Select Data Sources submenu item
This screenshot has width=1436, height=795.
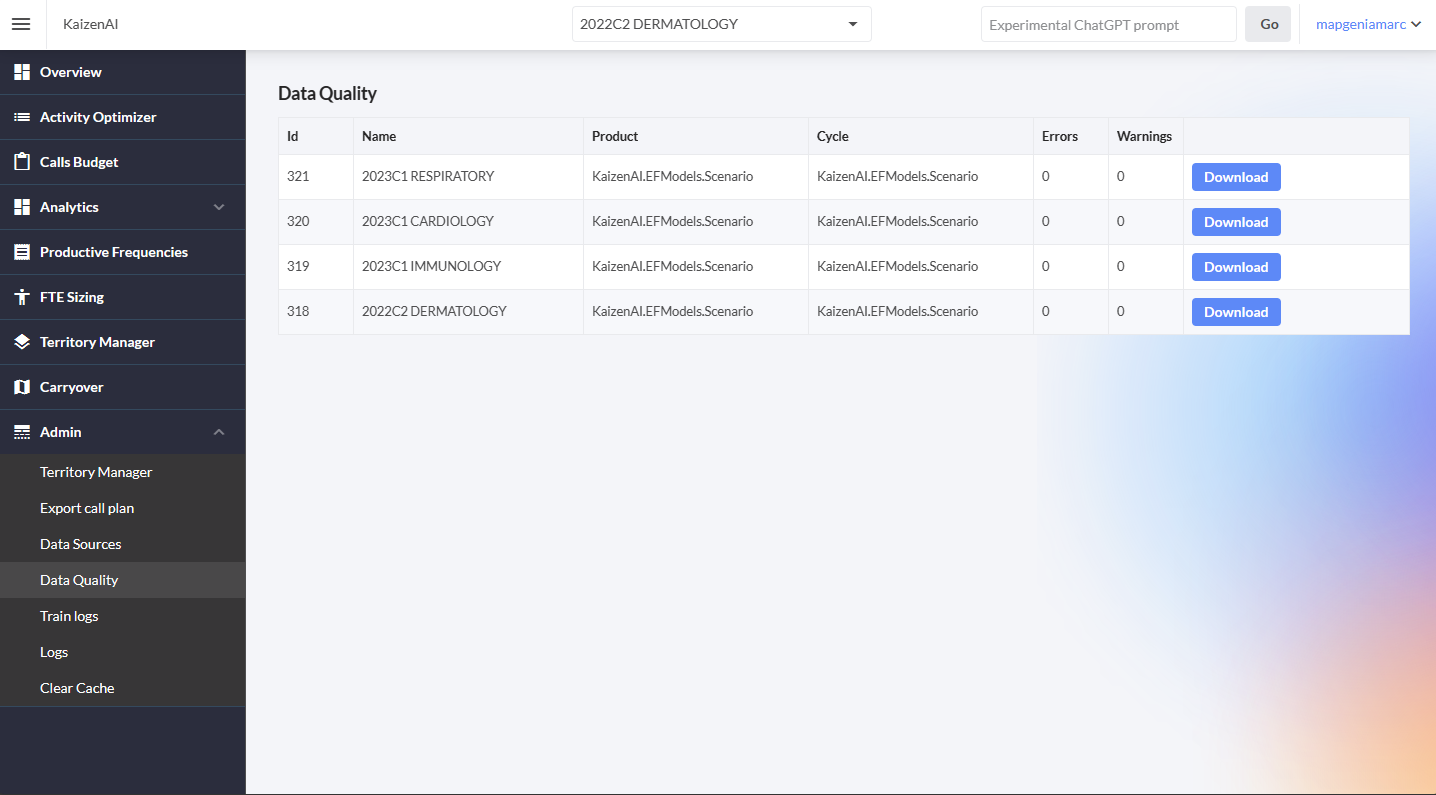(123, 544)
